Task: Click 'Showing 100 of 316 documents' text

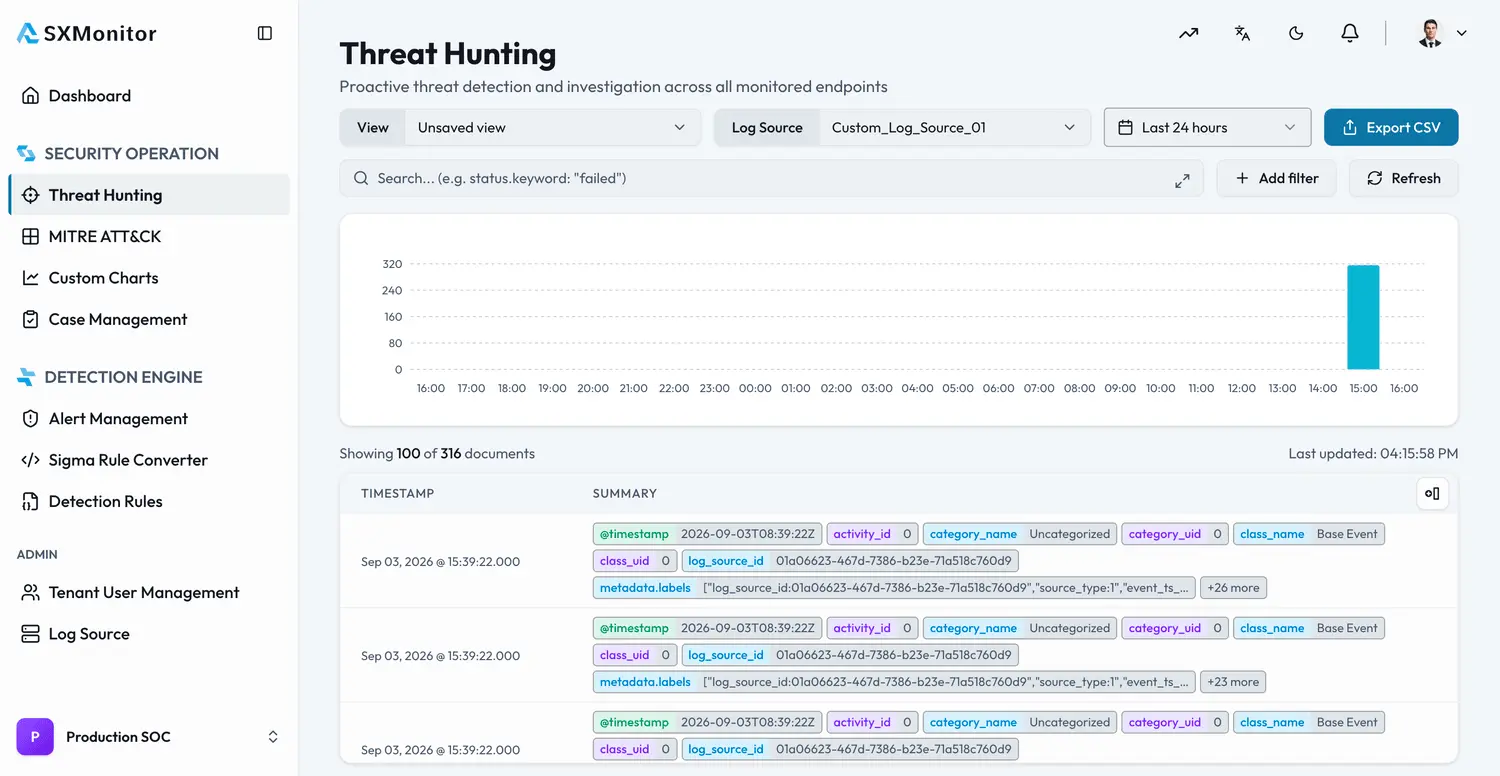Action: (x=437, y=454)
